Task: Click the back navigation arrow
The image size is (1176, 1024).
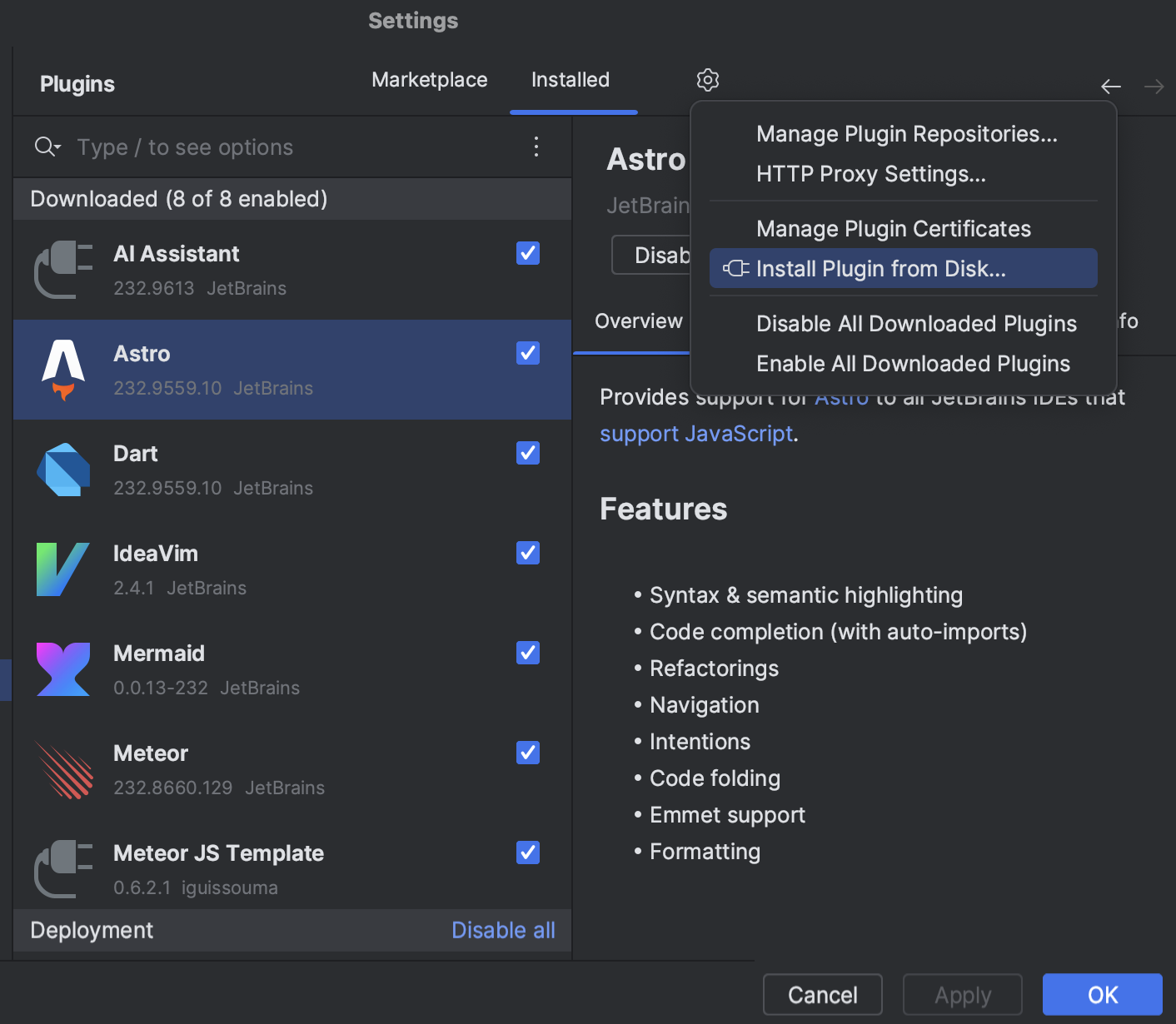Action: pyautogui.click(x=1111, y=86)
